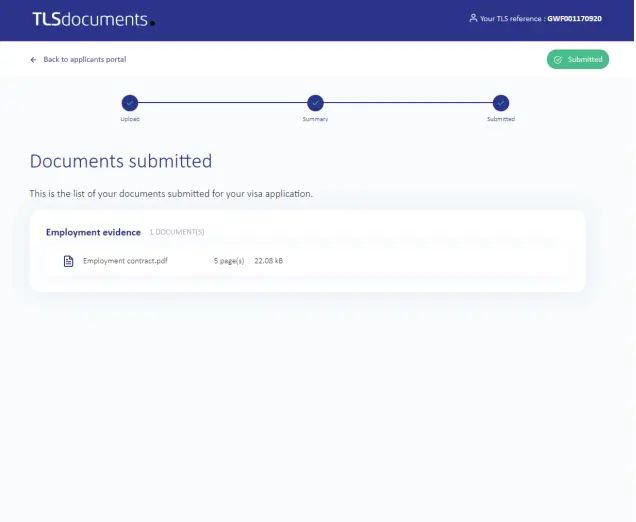Click the 1 DOCUMENT(S) count label
Image resolution: width=636 pixels, height=522 pixels.
pyautogui.click(x=177, y=232)
